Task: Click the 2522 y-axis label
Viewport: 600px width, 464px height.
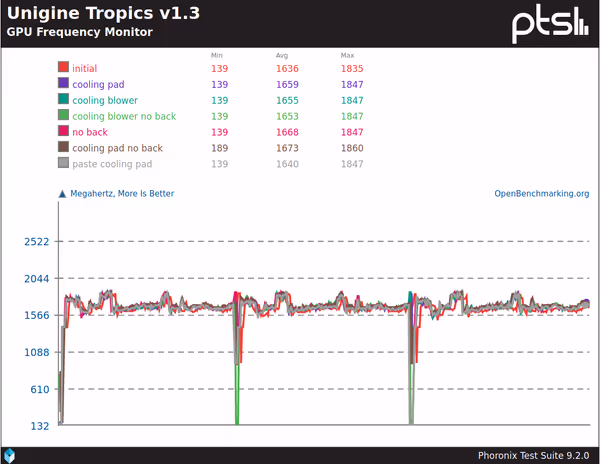Action: [37, 242]
